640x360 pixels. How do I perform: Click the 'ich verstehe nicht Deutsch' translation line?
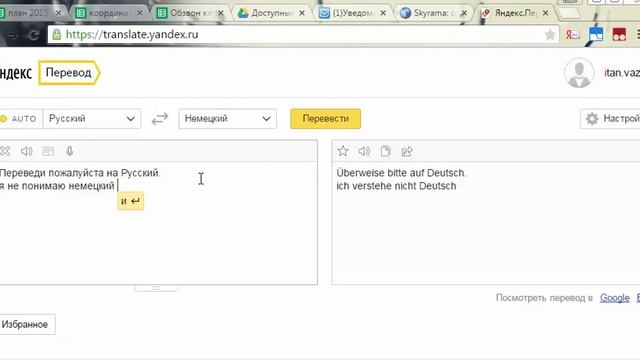[x=396, y=186]
